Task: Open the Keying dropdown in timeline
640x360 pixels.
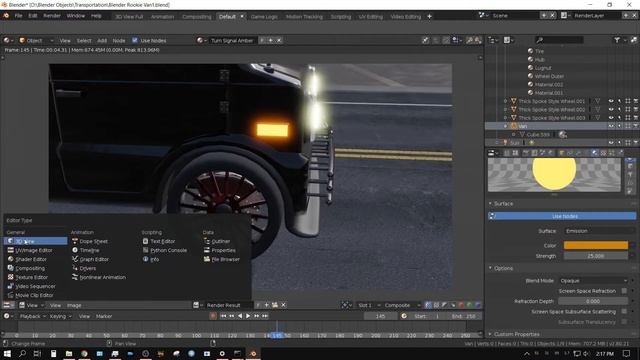Action: tap(60, 316)
